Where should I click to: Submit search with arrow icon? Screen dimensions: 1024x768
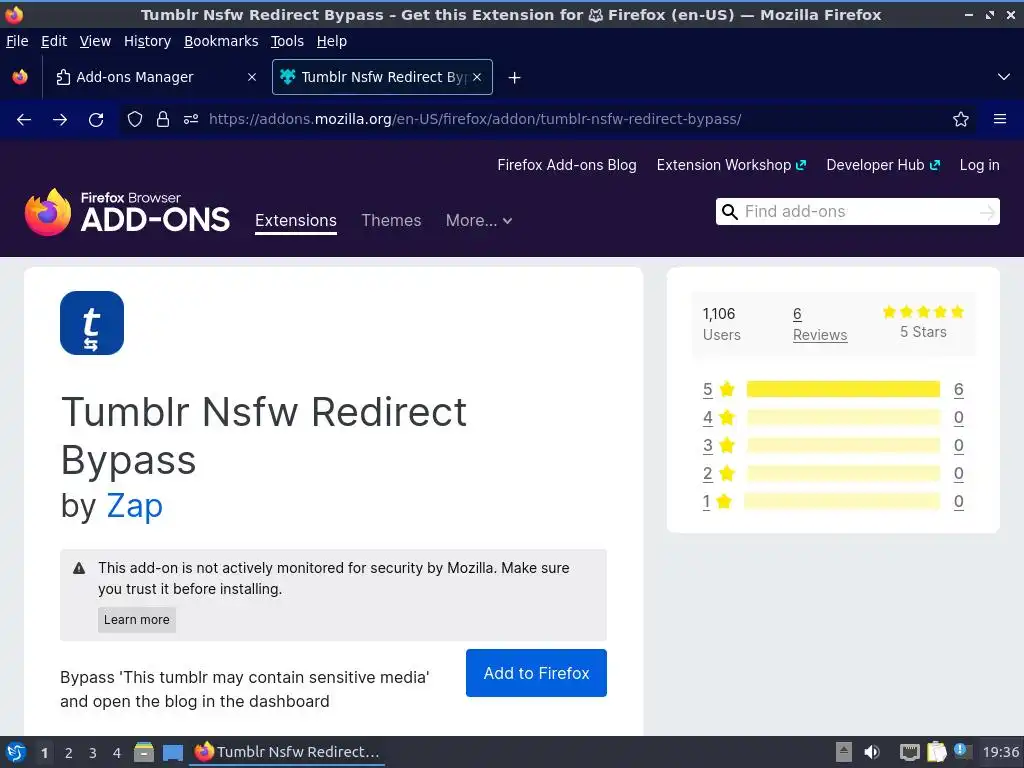click(x=987, y=212)
